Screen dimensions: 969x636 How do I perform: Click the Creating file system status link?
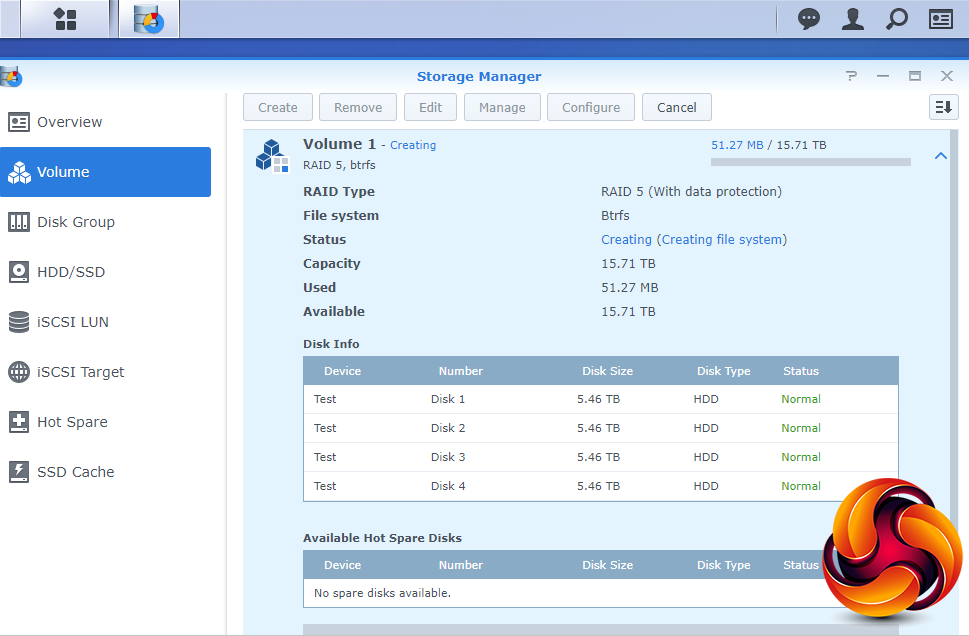click(693, 240)
